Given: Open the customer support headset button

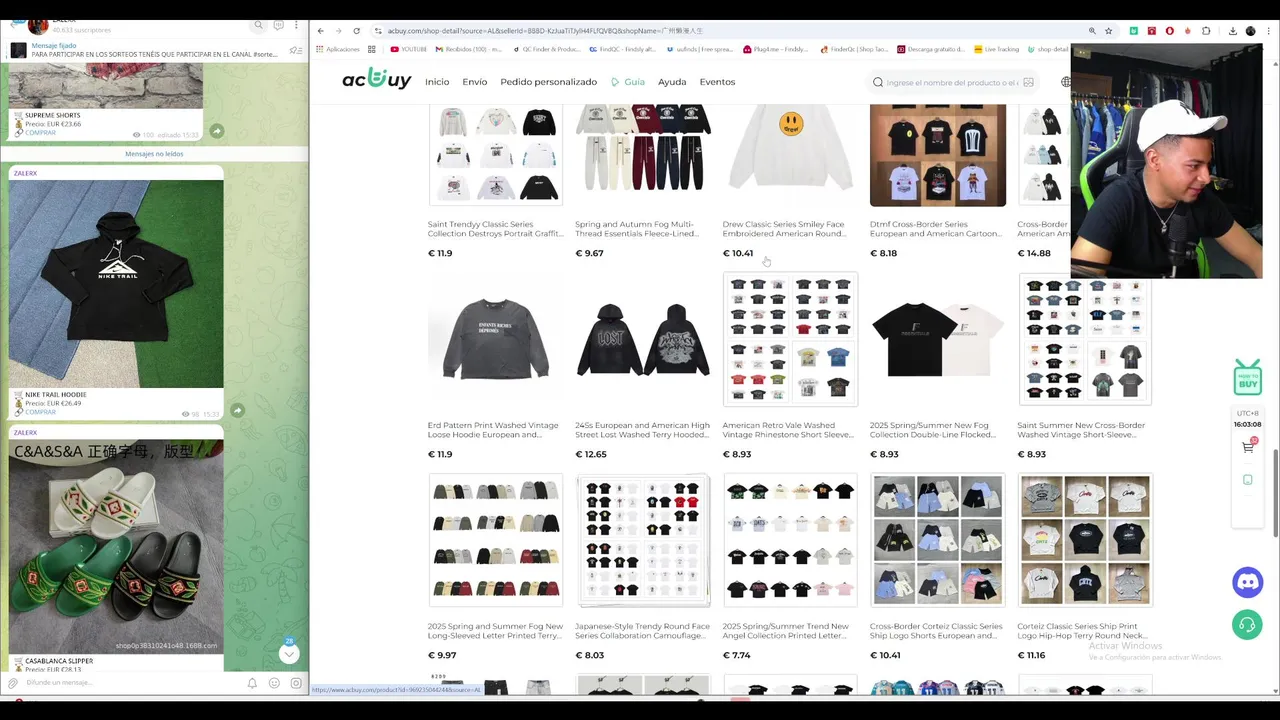Looking at the screenshot, I should pyautogui.click(x=1247, y=625).
